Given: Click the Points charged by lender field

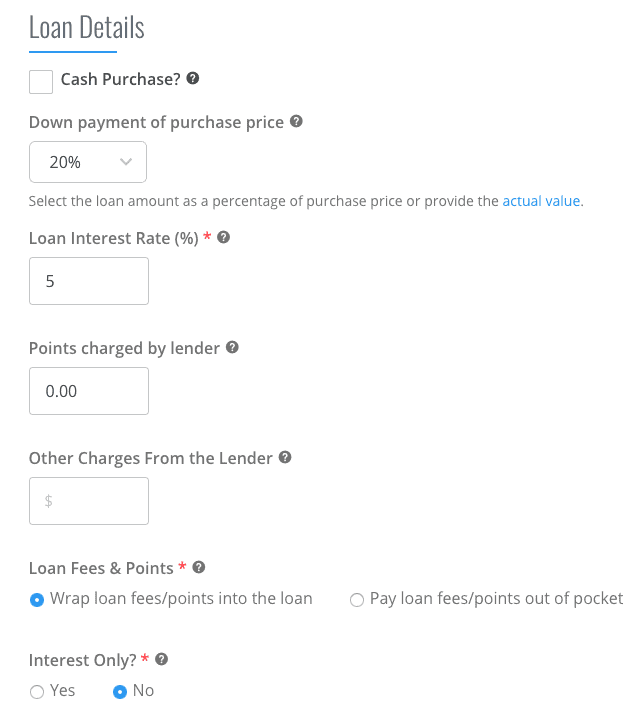Looking at the screenshot, I should click(89, 391).
